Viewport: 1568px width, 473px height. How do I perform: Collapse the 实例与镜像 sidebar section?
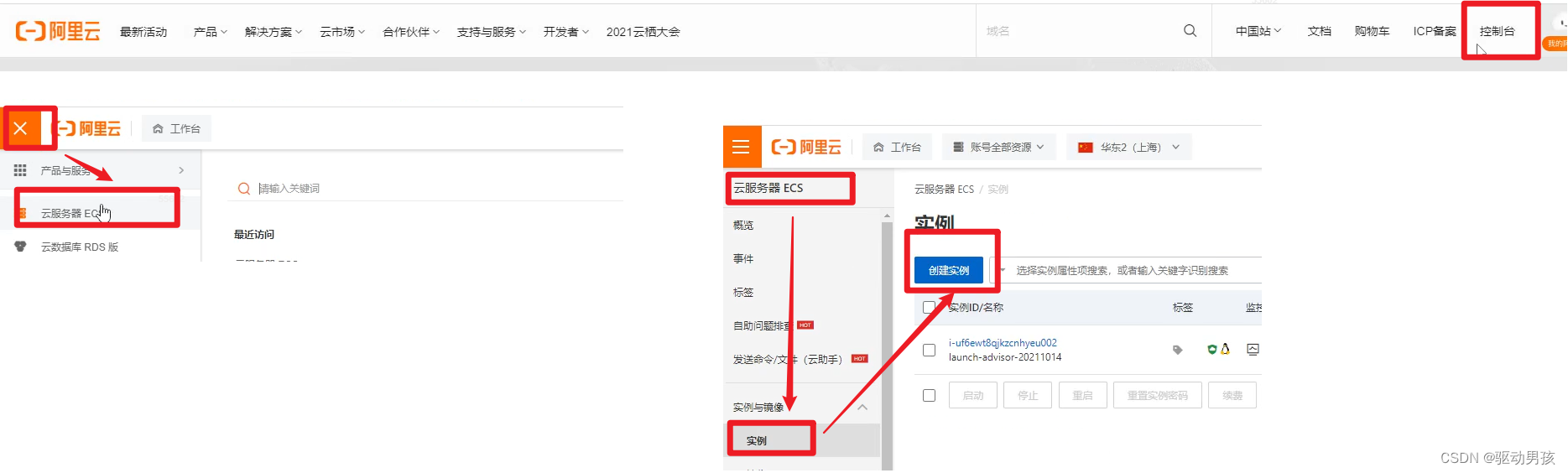862,408
